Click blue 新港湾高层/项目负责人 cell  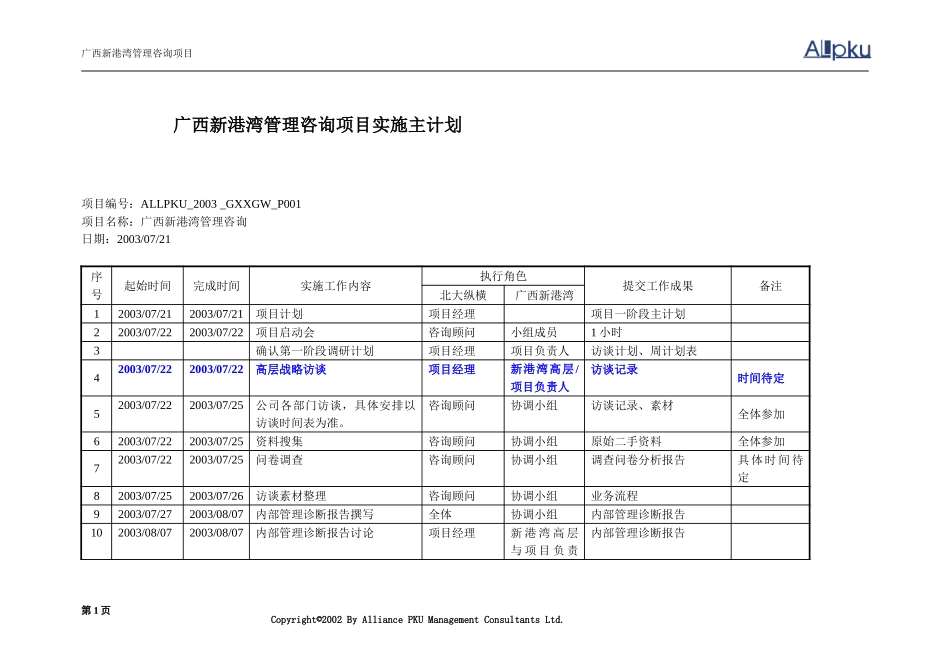point(544,378)
